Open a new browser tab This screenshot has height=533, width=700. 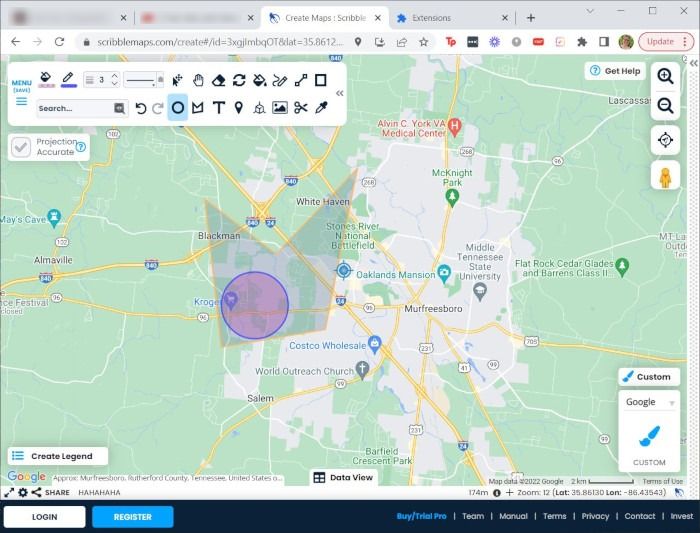pyautogui.click(x=531, y=18)
